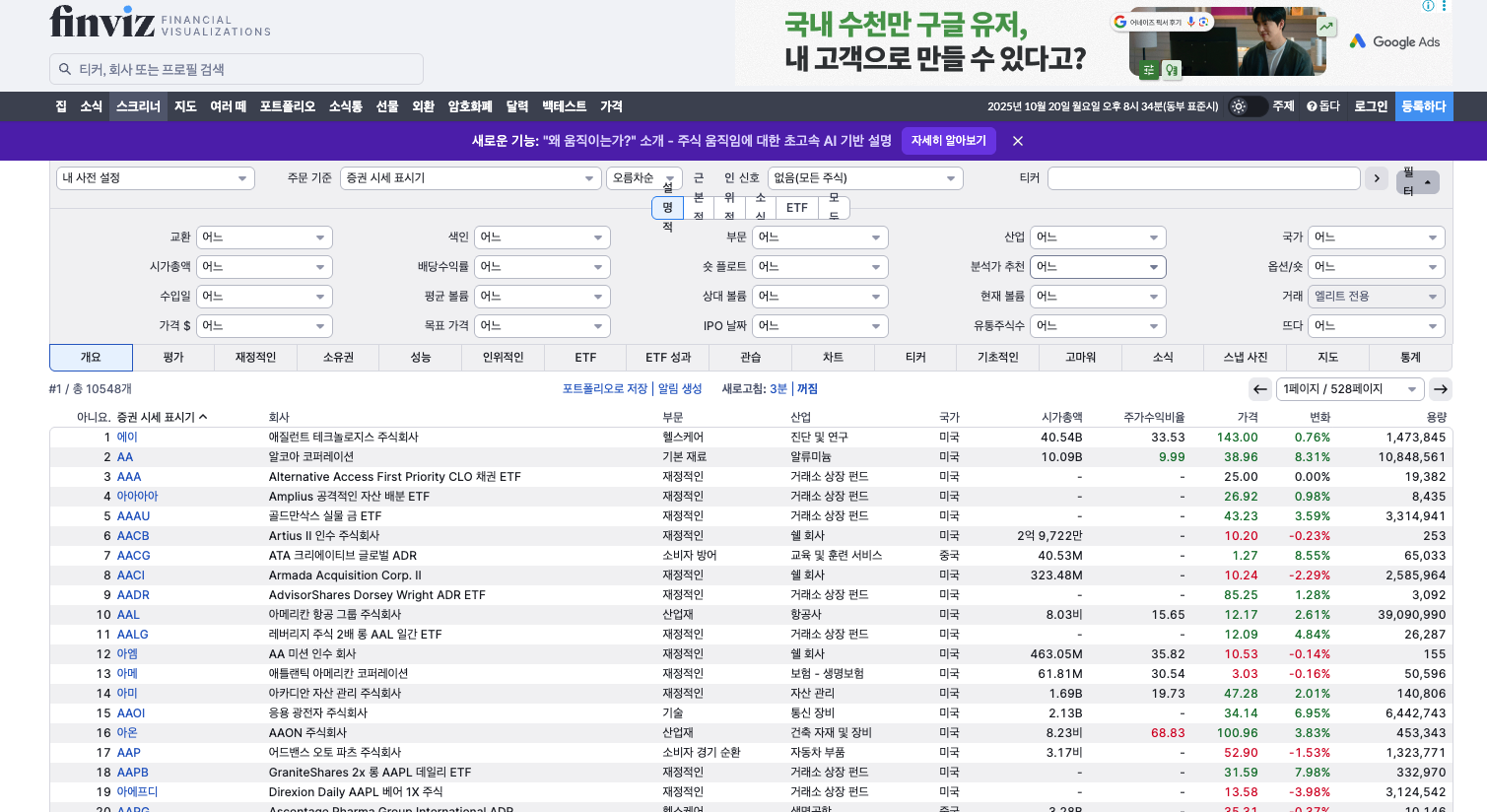Screen dimensions: 1487x812
Task: Set refresh to 3분
Action: click(x=778, y=389)
